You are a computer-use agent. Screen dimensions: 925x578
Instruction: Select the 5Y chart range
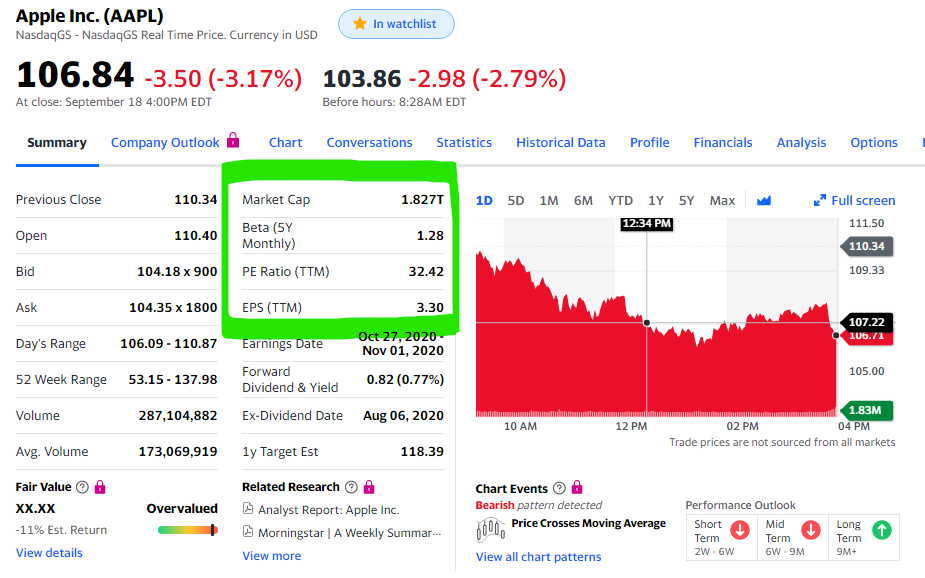[686, 201]
